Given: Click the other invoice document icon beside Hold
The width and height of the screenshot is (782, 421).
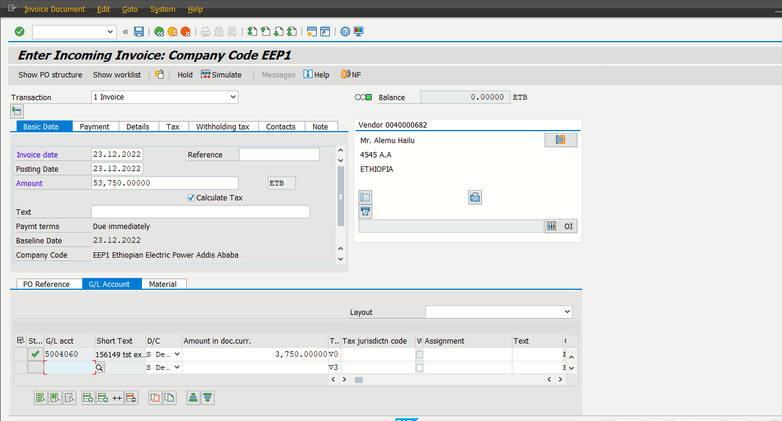Looking at the screenshot, I should pyautogui.click(x=159, y=74).
